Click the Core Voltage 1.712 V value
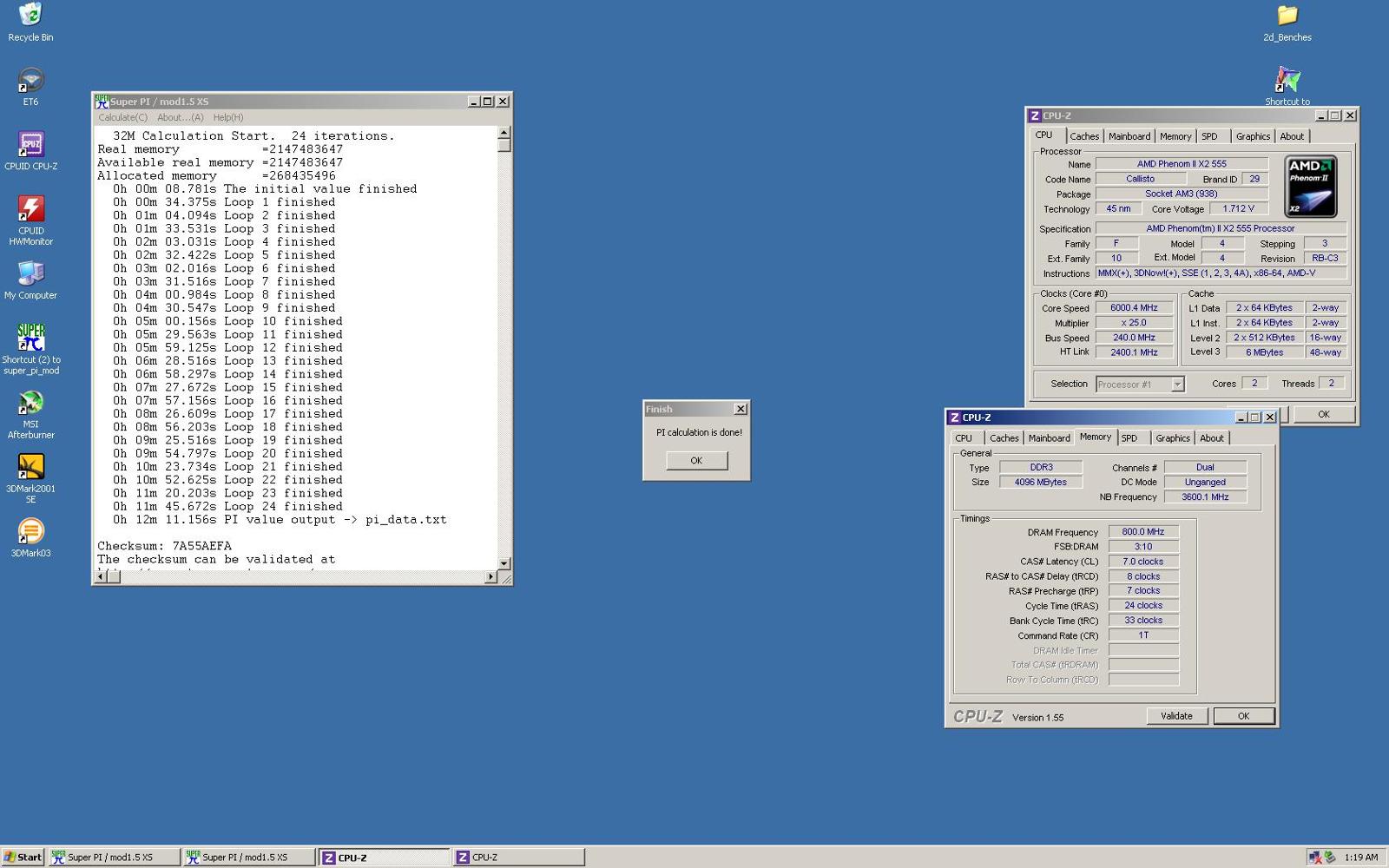 pyautogui.click(x=1238, y=208)
